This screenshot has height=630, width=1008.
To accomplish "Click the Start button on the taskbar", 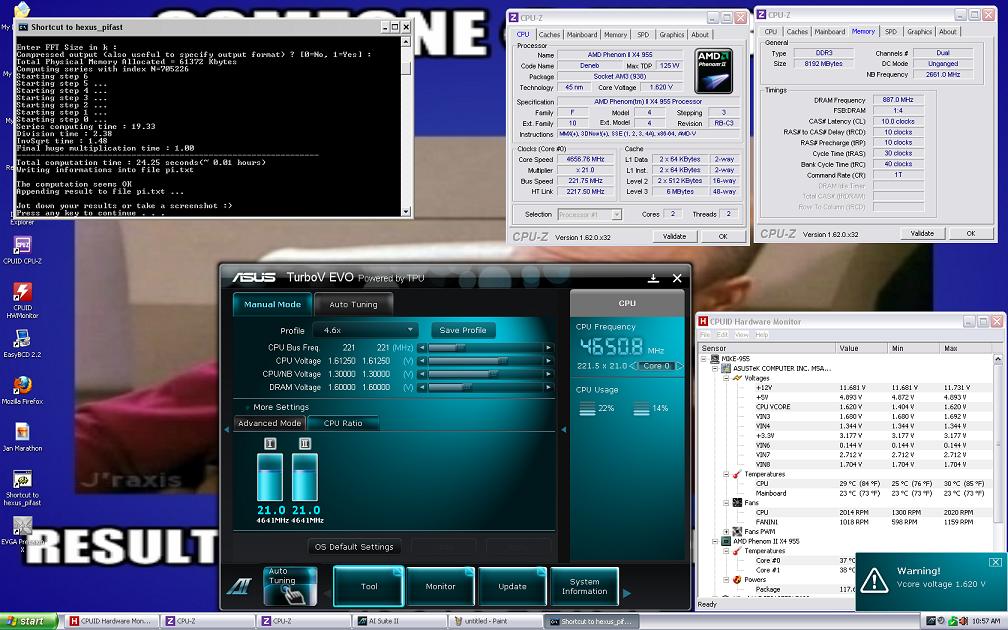I will (x=29, y=621).
